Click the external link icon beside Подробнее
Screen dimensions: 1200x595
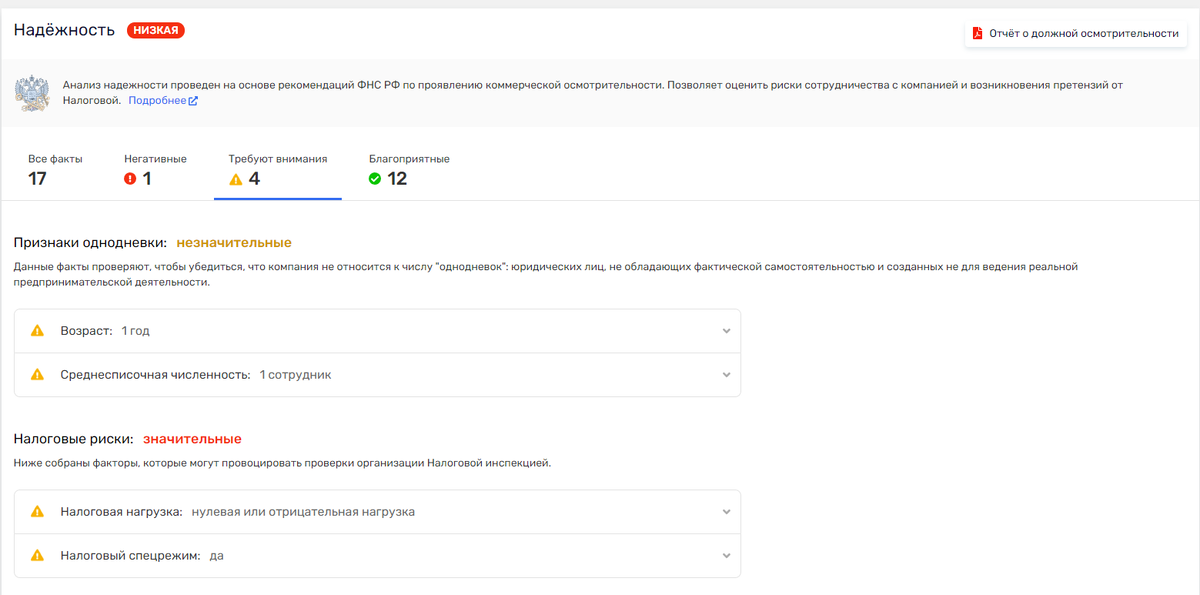point(193,101)
